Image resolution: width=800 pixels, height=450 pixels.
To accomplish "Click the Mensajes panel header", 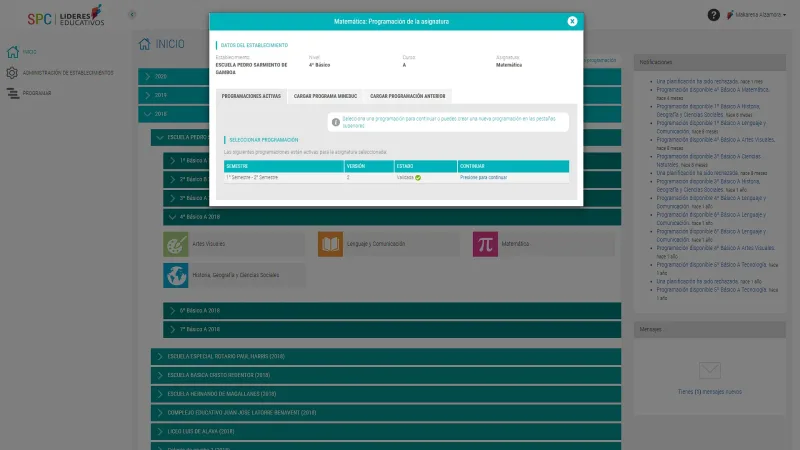I will [x=710, y=330].
